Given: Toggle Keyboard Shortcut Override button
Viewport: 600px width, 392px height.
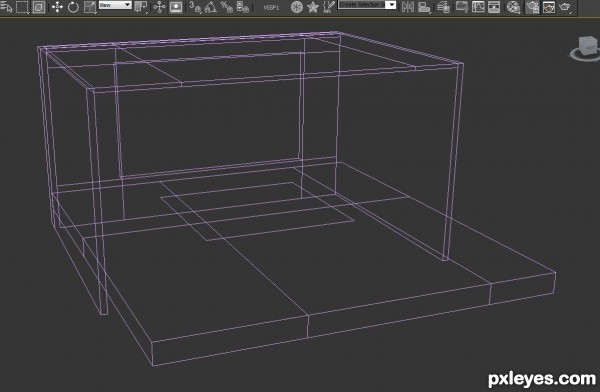Looking at the screenshot, I should [x=176, y=7].
